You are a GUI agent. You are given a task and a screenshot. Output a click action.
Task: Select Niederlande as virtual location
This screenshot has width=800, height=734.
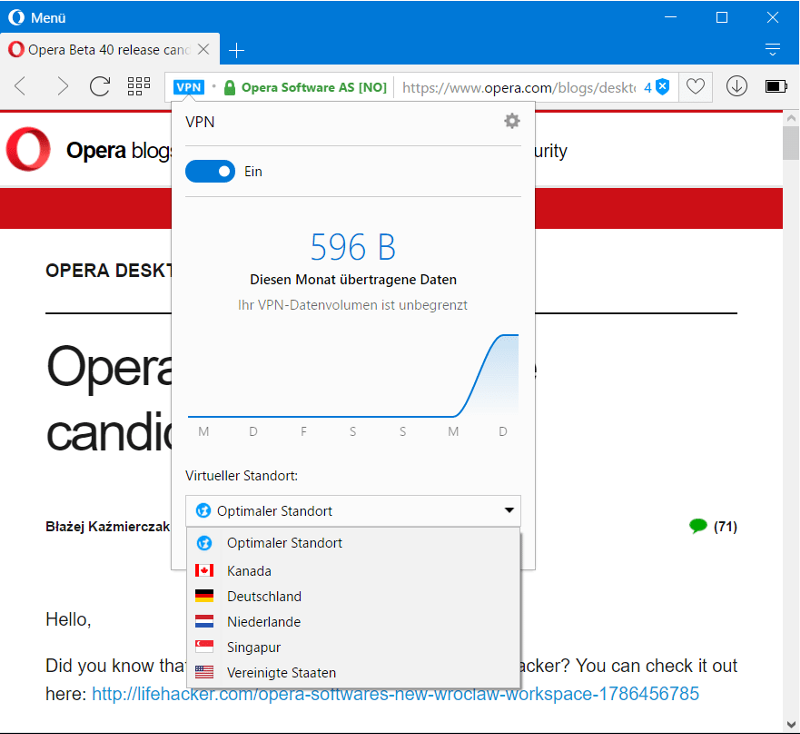coord(353,622)
